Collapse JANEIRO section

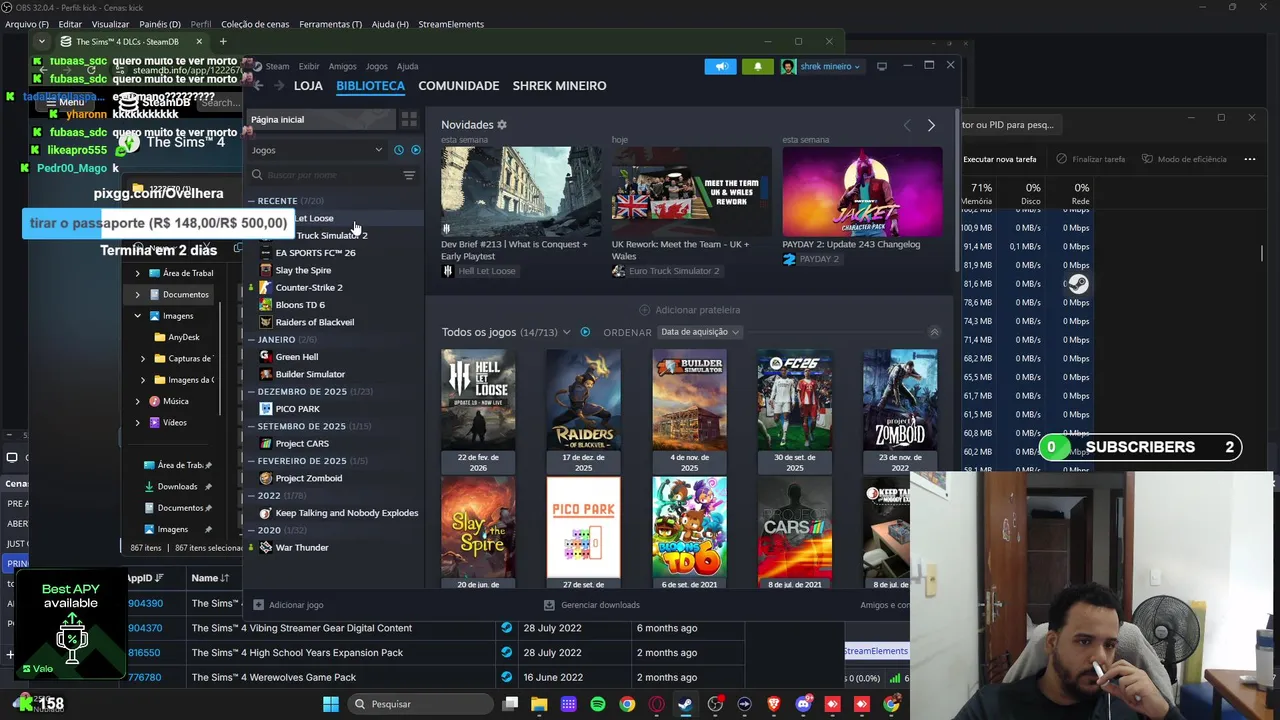[252, 340]
